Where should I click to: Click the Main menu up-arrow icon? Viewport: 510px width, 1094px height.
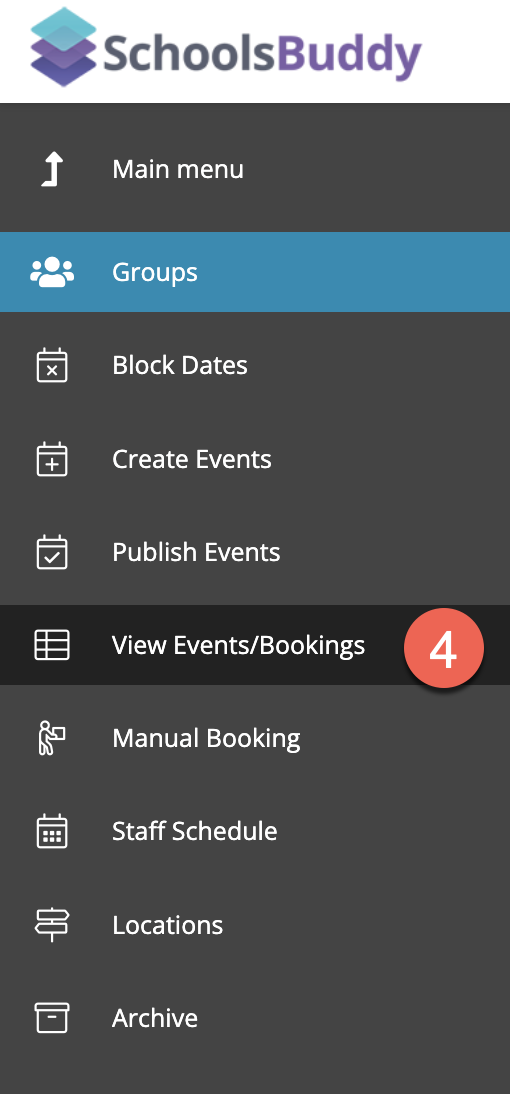[x=52, y=170]
